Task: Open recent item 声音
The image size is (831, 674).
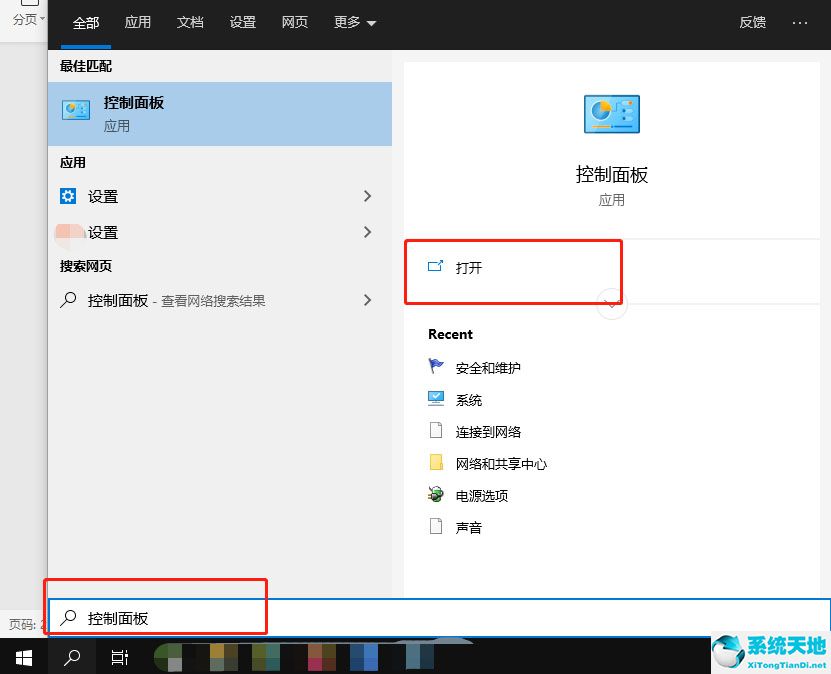Action: 469,528
